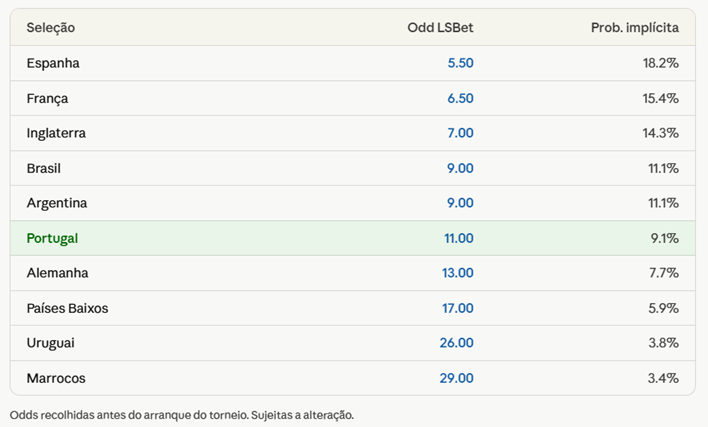This screenshot has width=708, height=427.
Task: Select the Inglaterra team name
Action: click(56, 133)
